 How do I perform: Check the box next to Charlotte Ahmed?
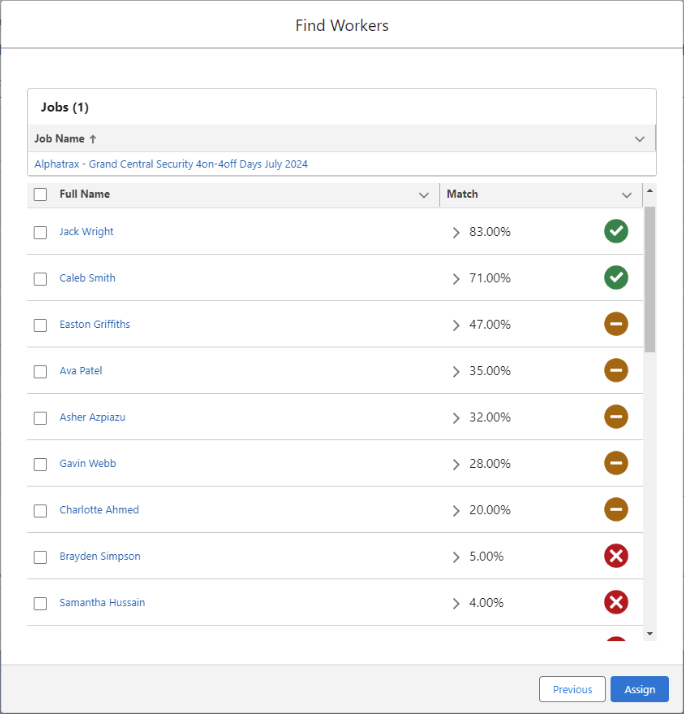coord(41,511)
